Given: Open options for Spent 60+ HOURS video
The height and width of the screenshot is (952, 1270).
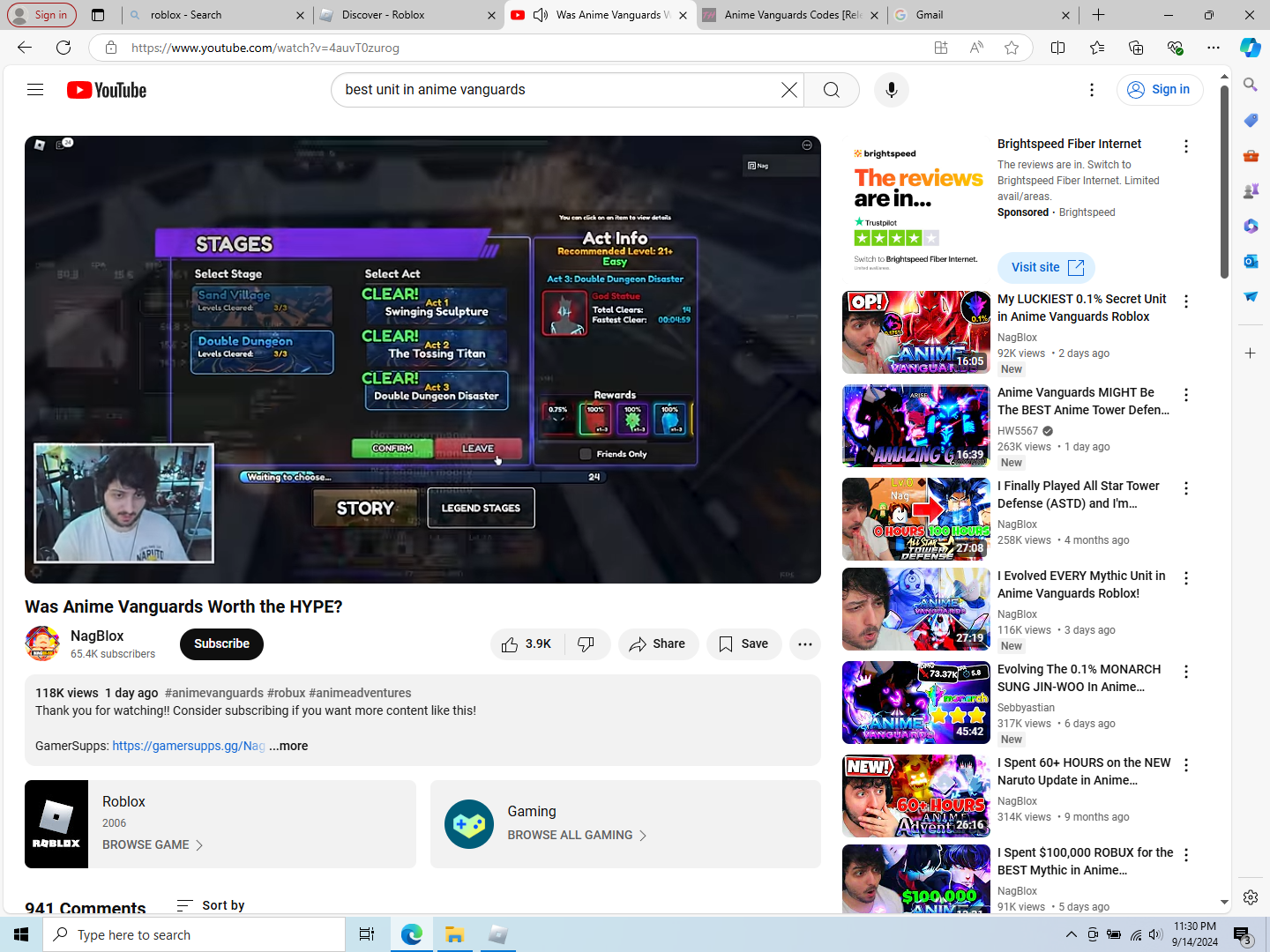Looking at the screenshot, I should (1186, 765).
